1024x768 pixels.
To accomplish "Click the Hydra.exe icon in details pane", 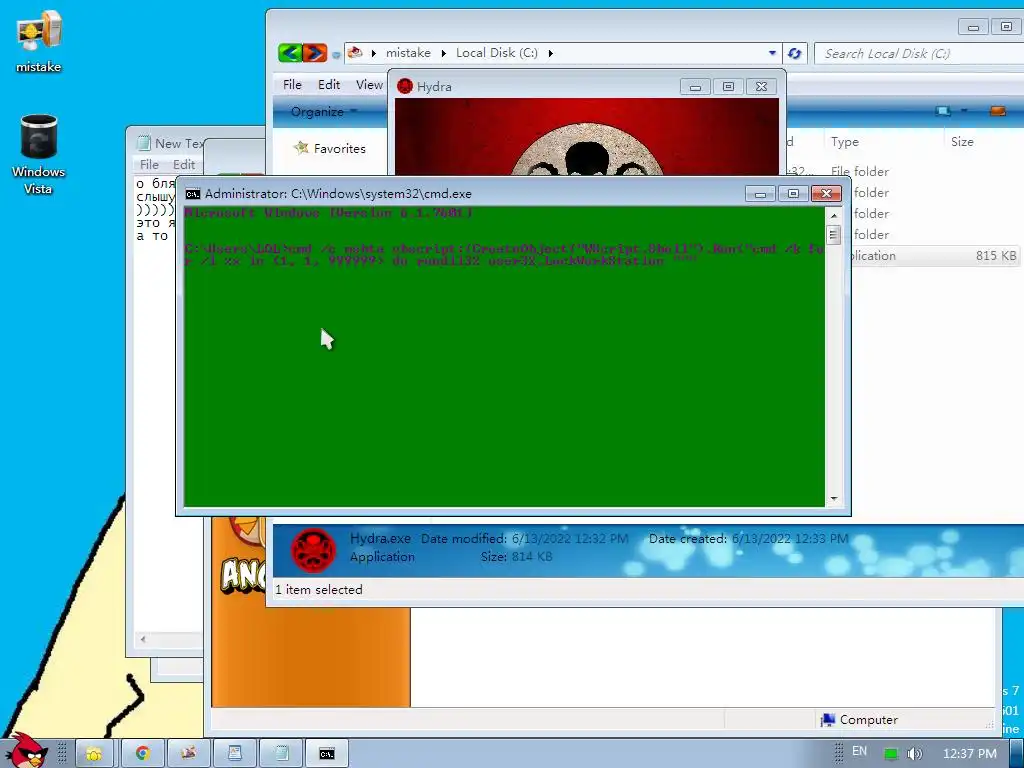I will point(313,551).
